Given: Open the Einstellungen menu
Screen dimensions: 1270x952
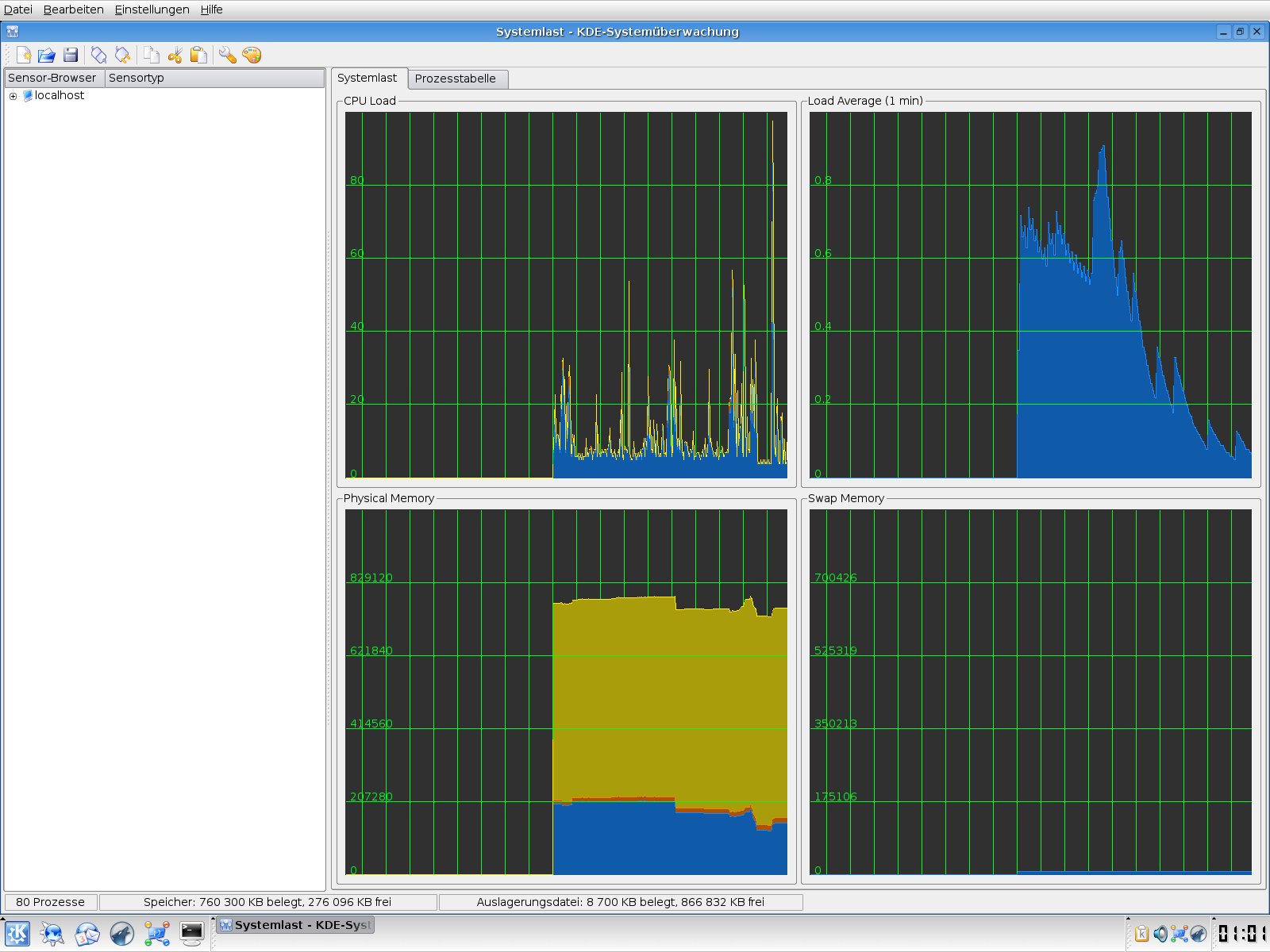Looking at the screenshot, I should [152, 10].
